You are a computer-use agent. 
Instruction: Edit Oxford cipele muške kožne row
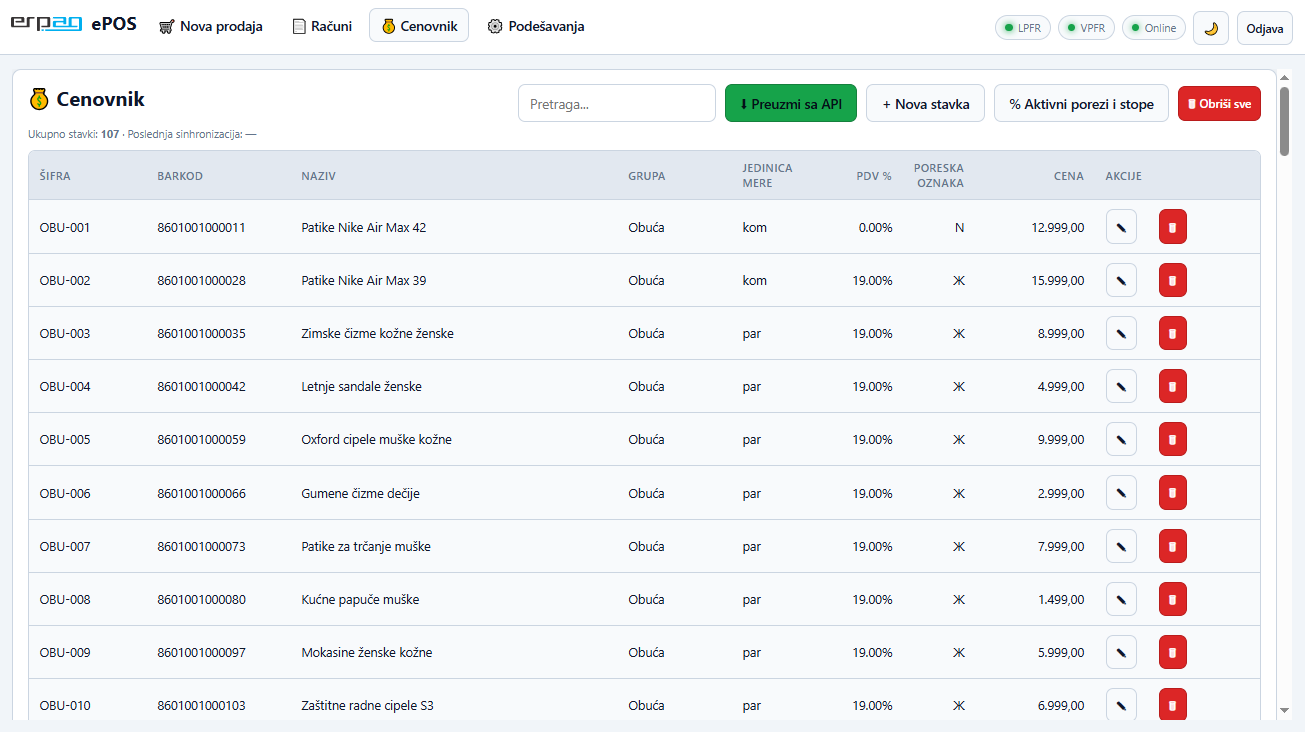tap(1121, 439)
